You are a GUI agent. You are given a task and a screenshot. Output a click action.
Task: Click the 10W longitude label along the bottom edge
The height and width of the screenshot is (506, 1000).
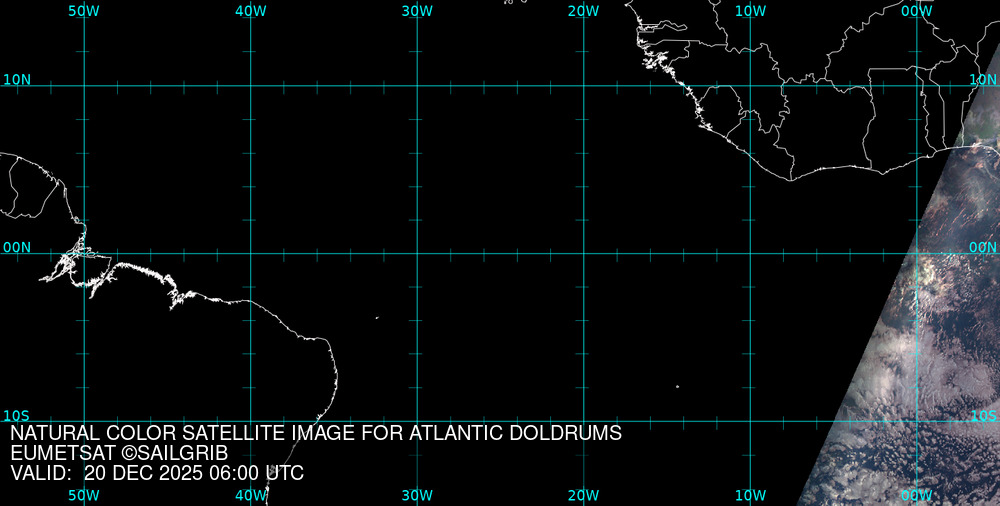pos(750,495)
